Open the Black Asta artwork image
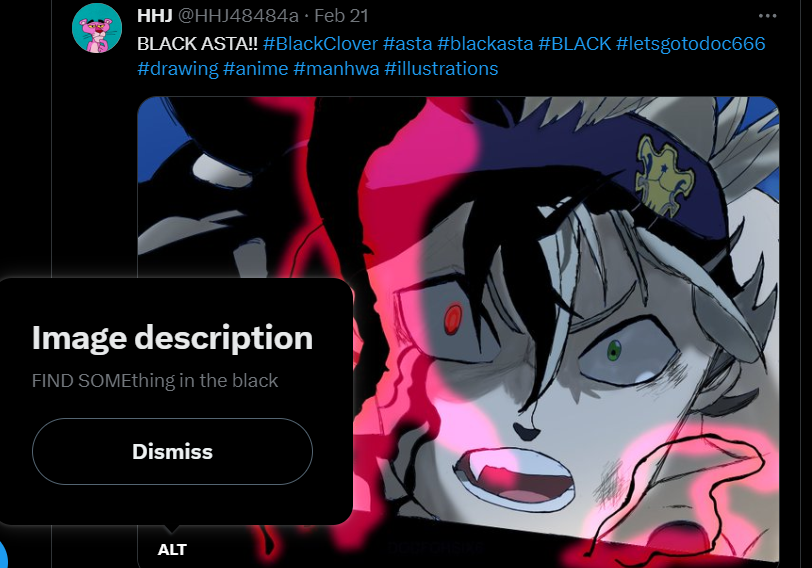 [x=564, y=326]
